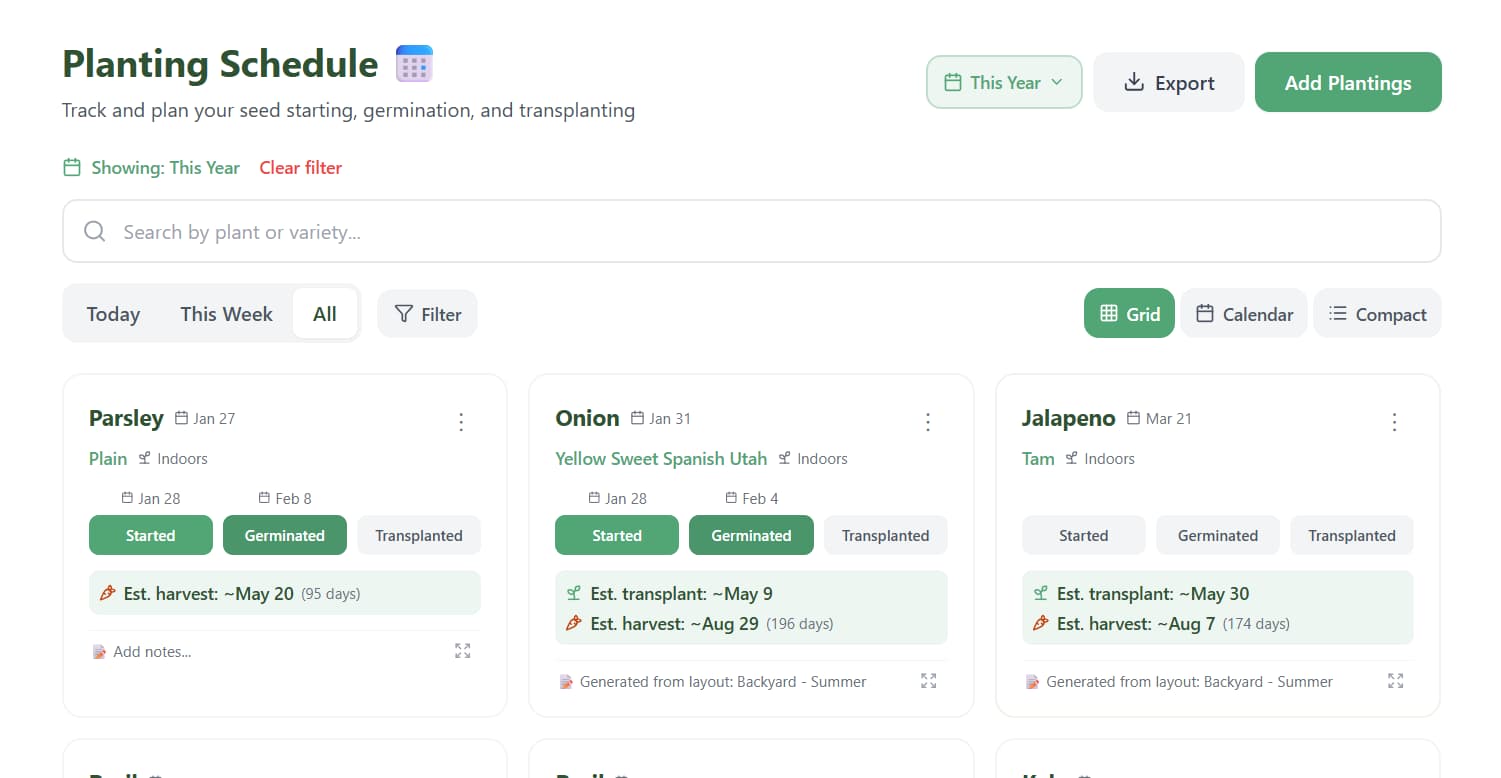The image size is (1501, 778).
Task: Switch to Grid view
Action: point(1129,313)
